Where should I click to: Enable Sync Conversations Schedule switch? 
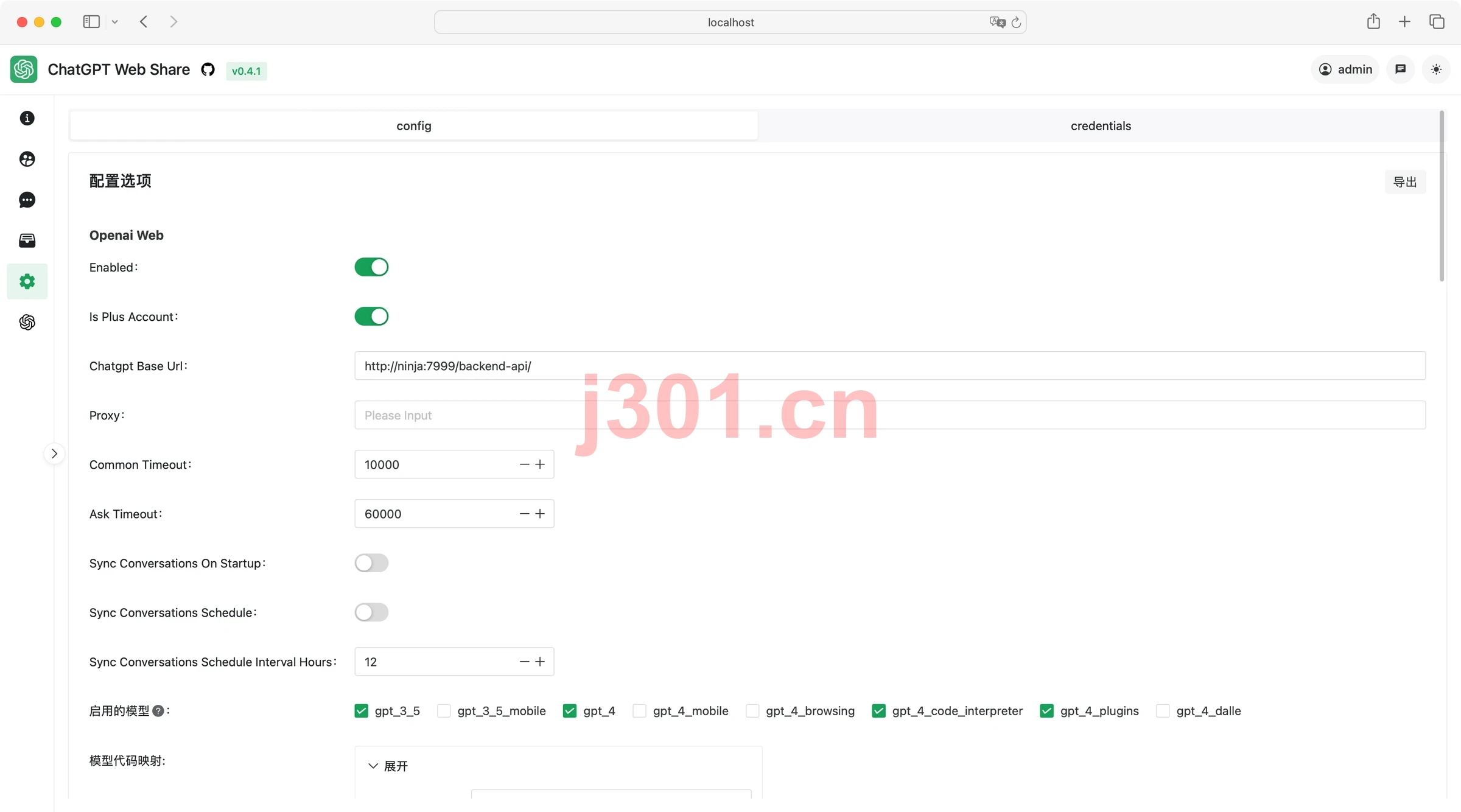[x=371, y=612]
